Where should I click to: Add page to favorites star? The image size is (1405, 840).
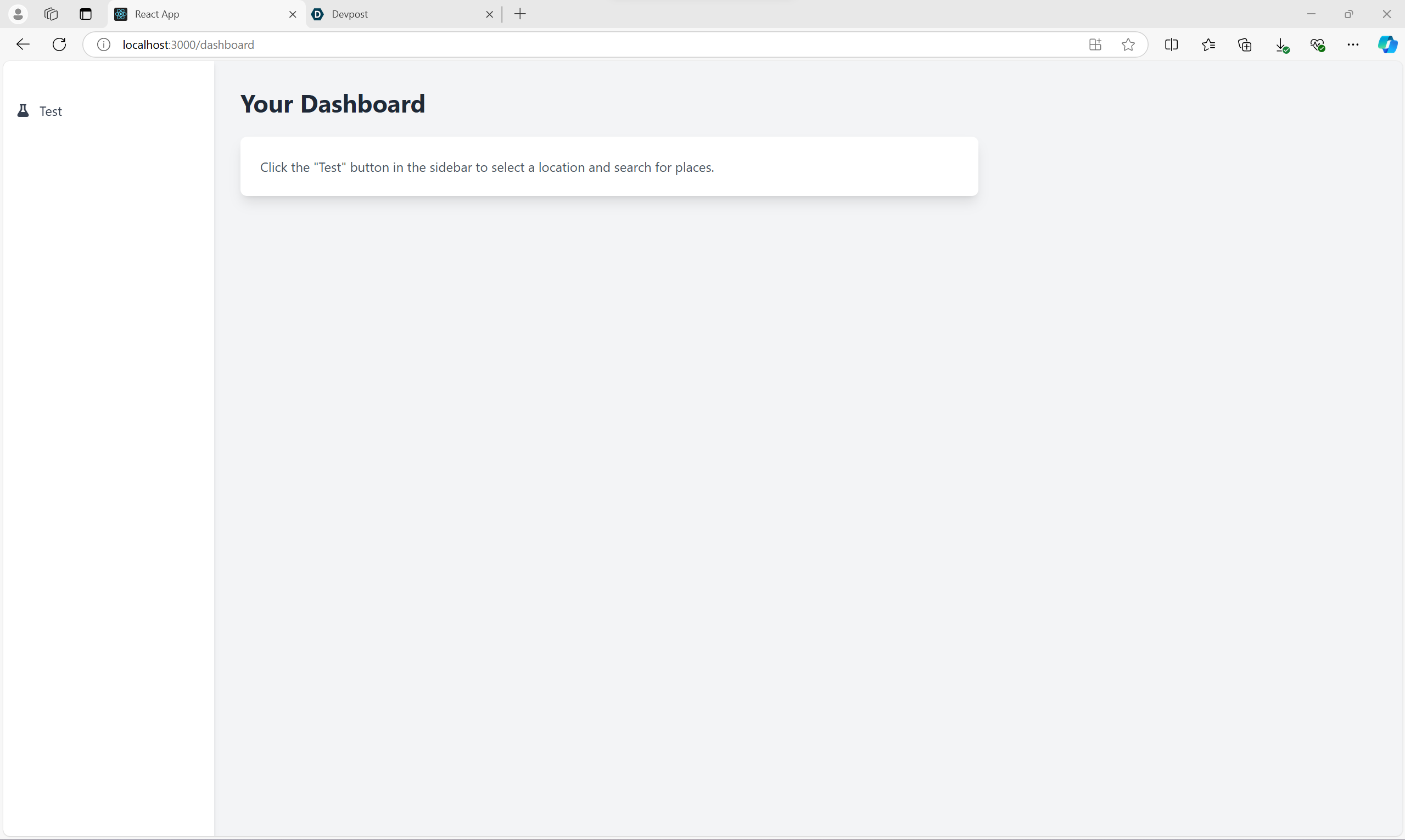click(1128, 44)
